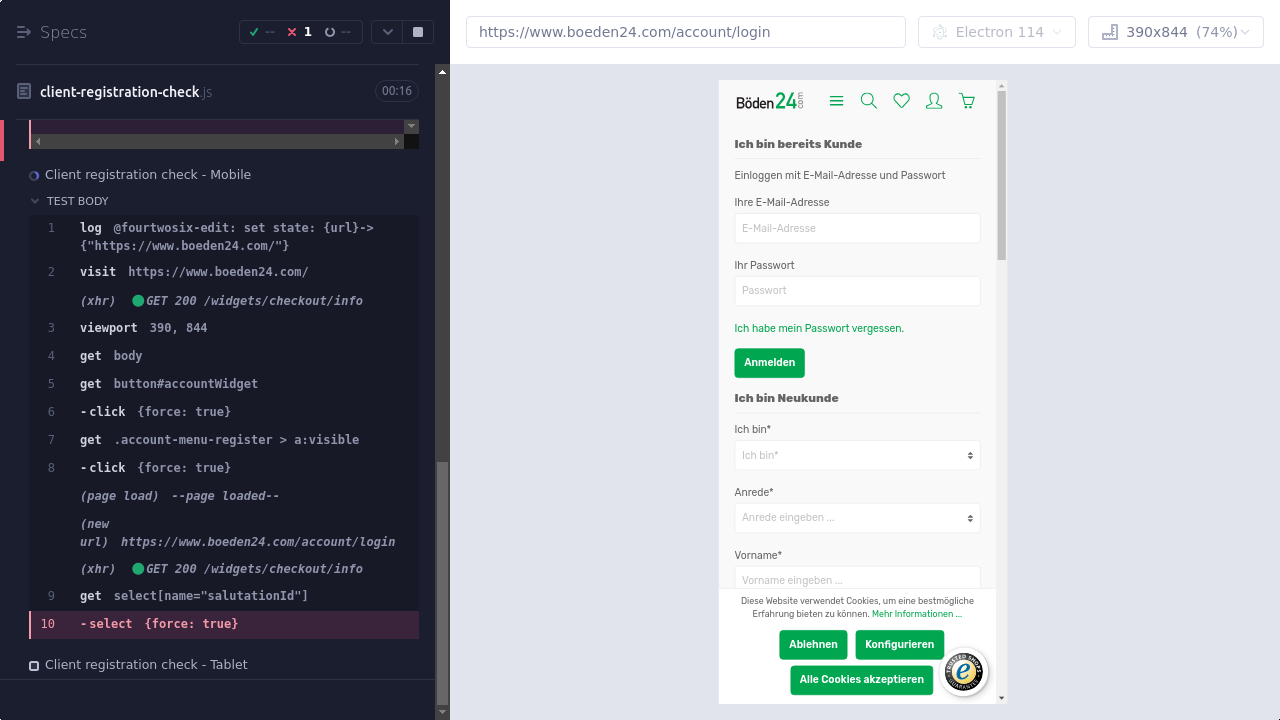Open the Electron 114 browser dropdown
The height and width of the screenshot is (720, 1280).
(x=997, y=32)
